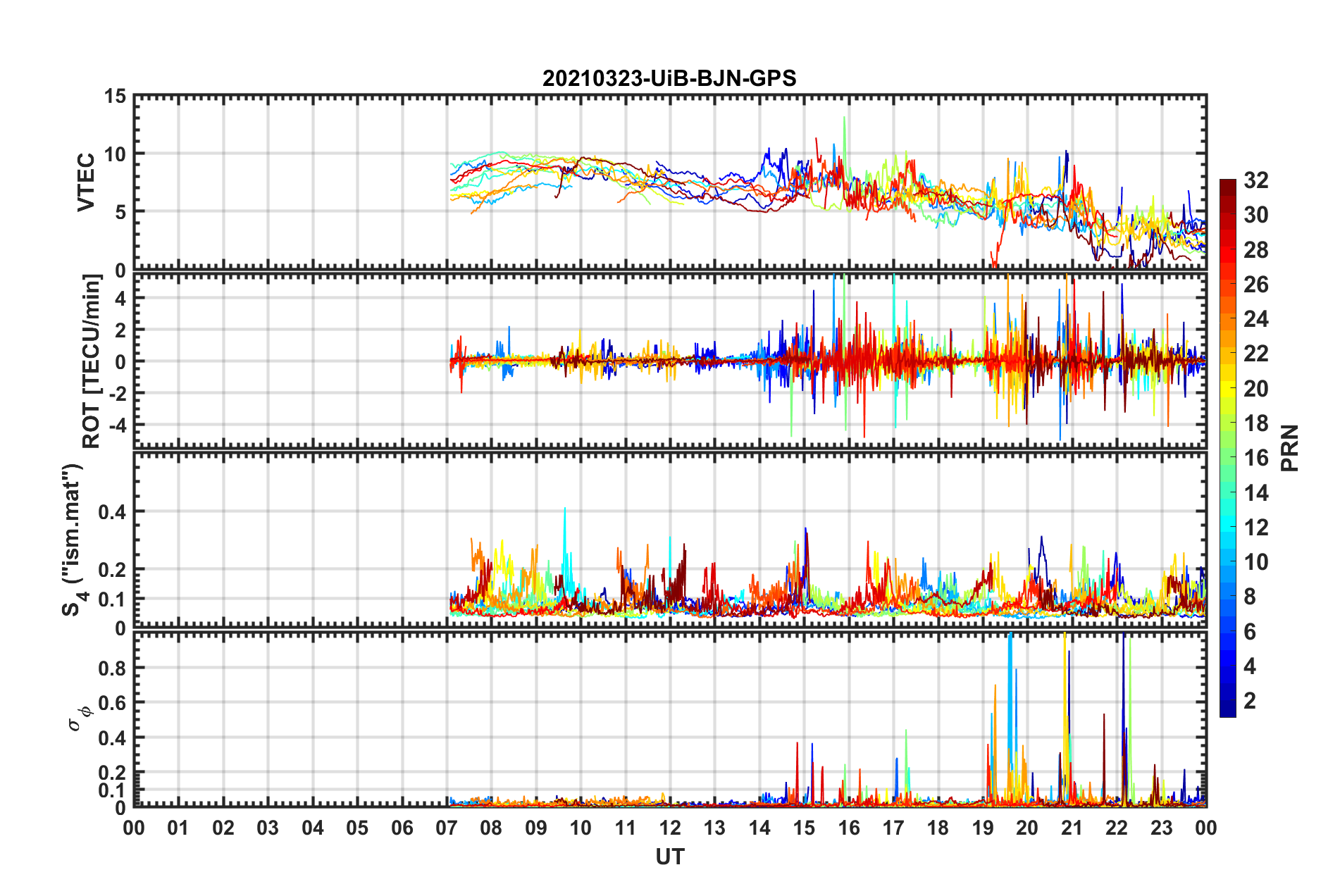
Task: Click colorbar tick value 32
Action: (x=1255, y=180)
